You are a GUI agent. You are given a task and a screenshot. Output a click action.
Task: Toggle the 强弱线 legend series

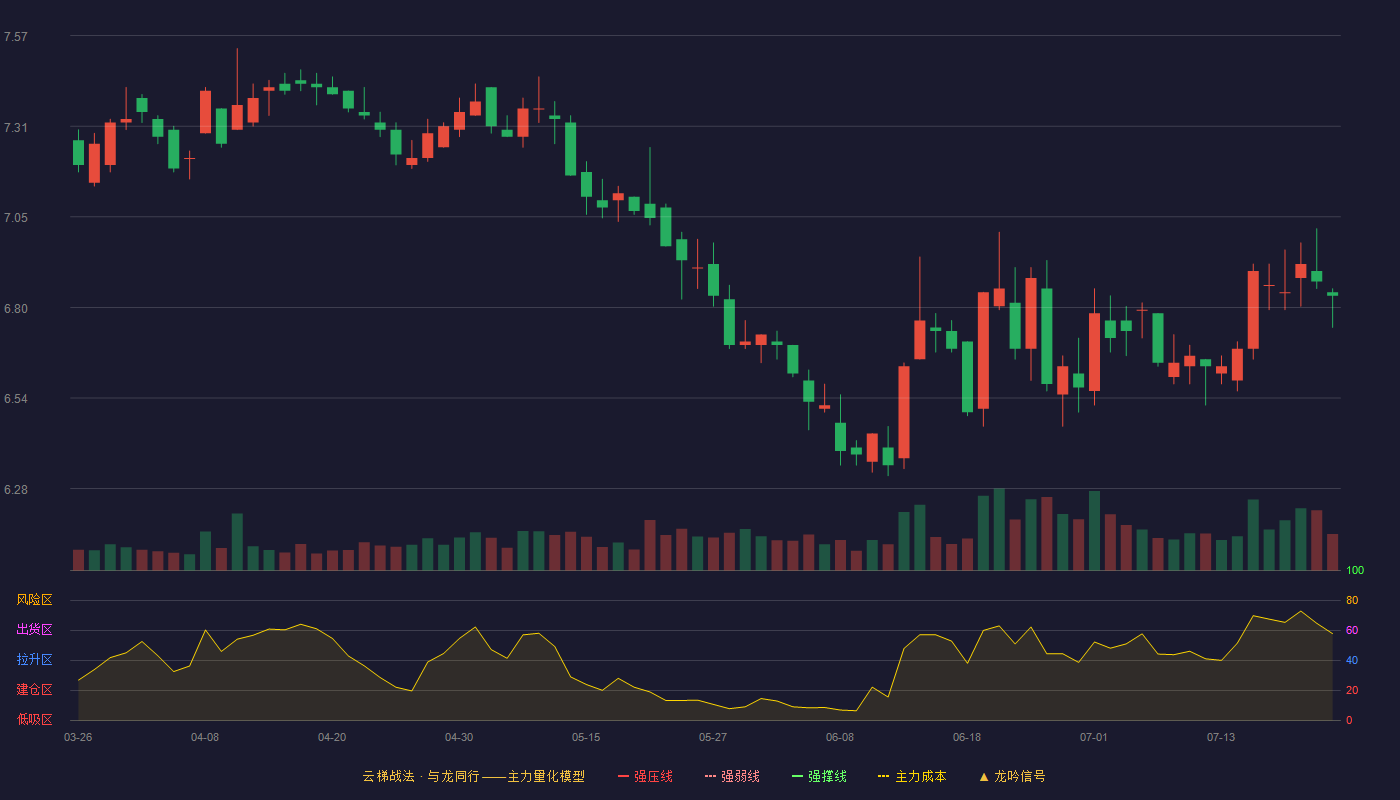pyautogui.click(x=732, y=776)
